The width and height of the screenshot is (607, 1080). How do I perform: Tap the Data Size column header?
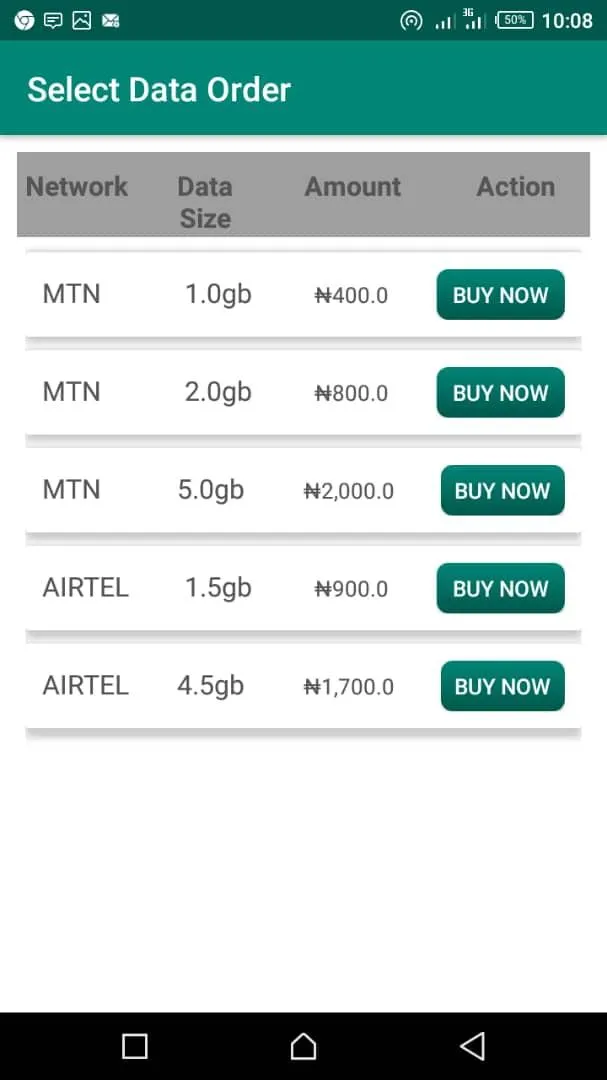click(x=205, y=202)
